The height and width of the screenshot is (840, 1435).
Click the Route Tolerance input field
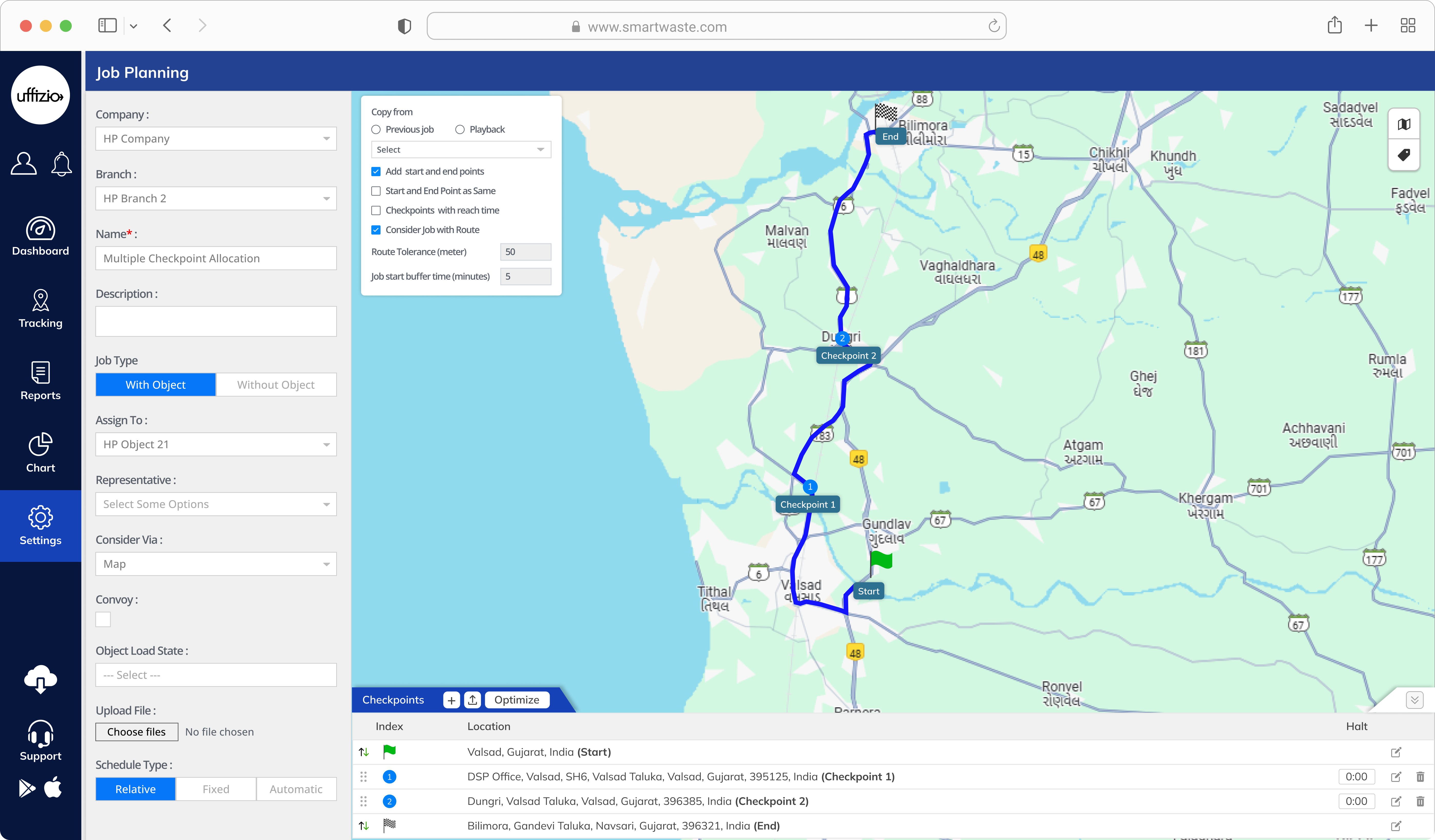525,251
